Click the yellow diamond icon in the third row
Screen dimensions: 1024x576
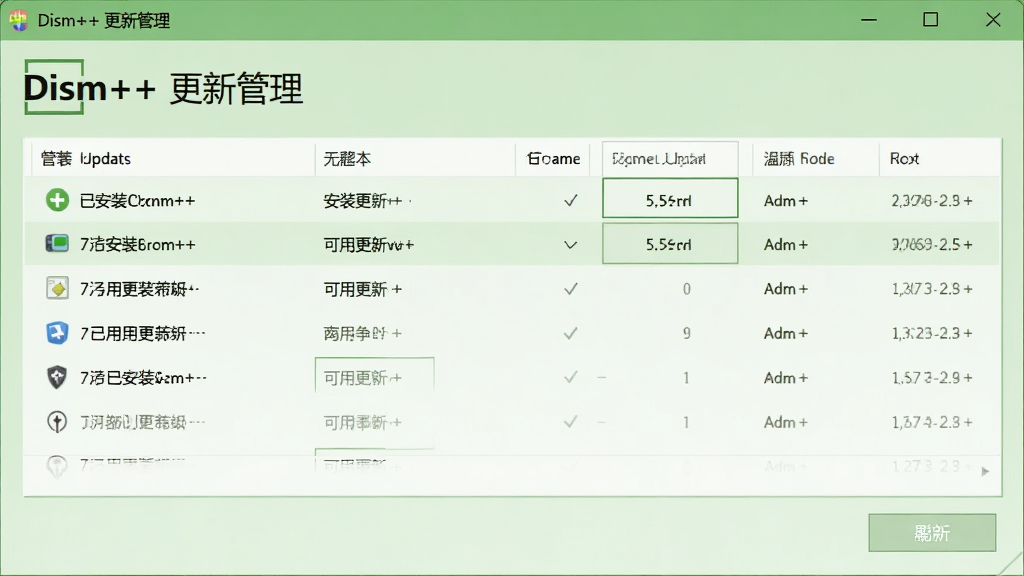tap(57, 288)
